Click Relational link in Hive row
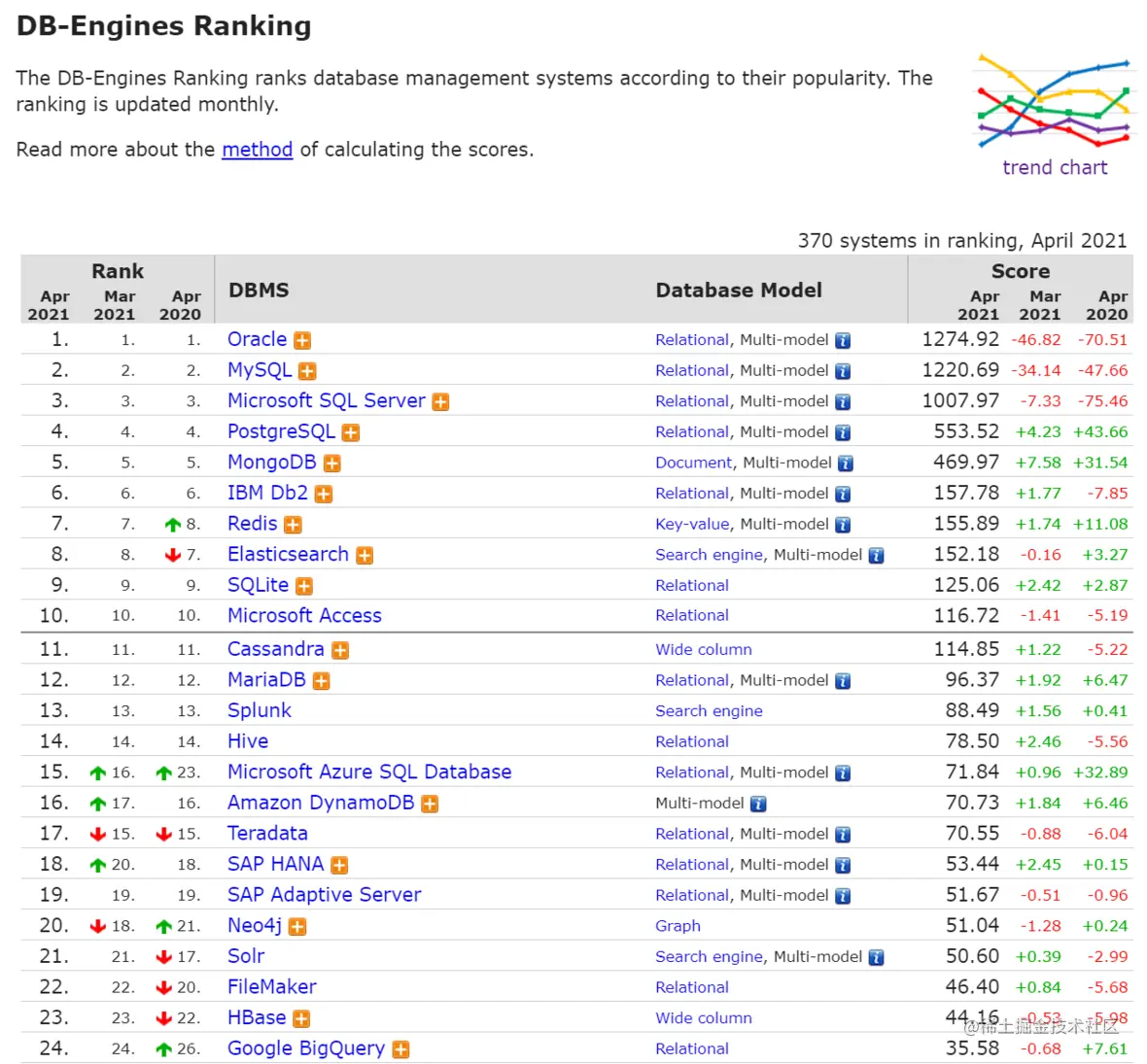 coord(692,742)
